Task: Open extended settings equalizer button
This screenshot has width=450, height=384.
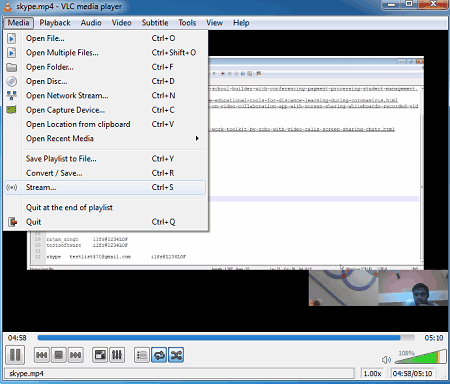Action: (117, 355)
